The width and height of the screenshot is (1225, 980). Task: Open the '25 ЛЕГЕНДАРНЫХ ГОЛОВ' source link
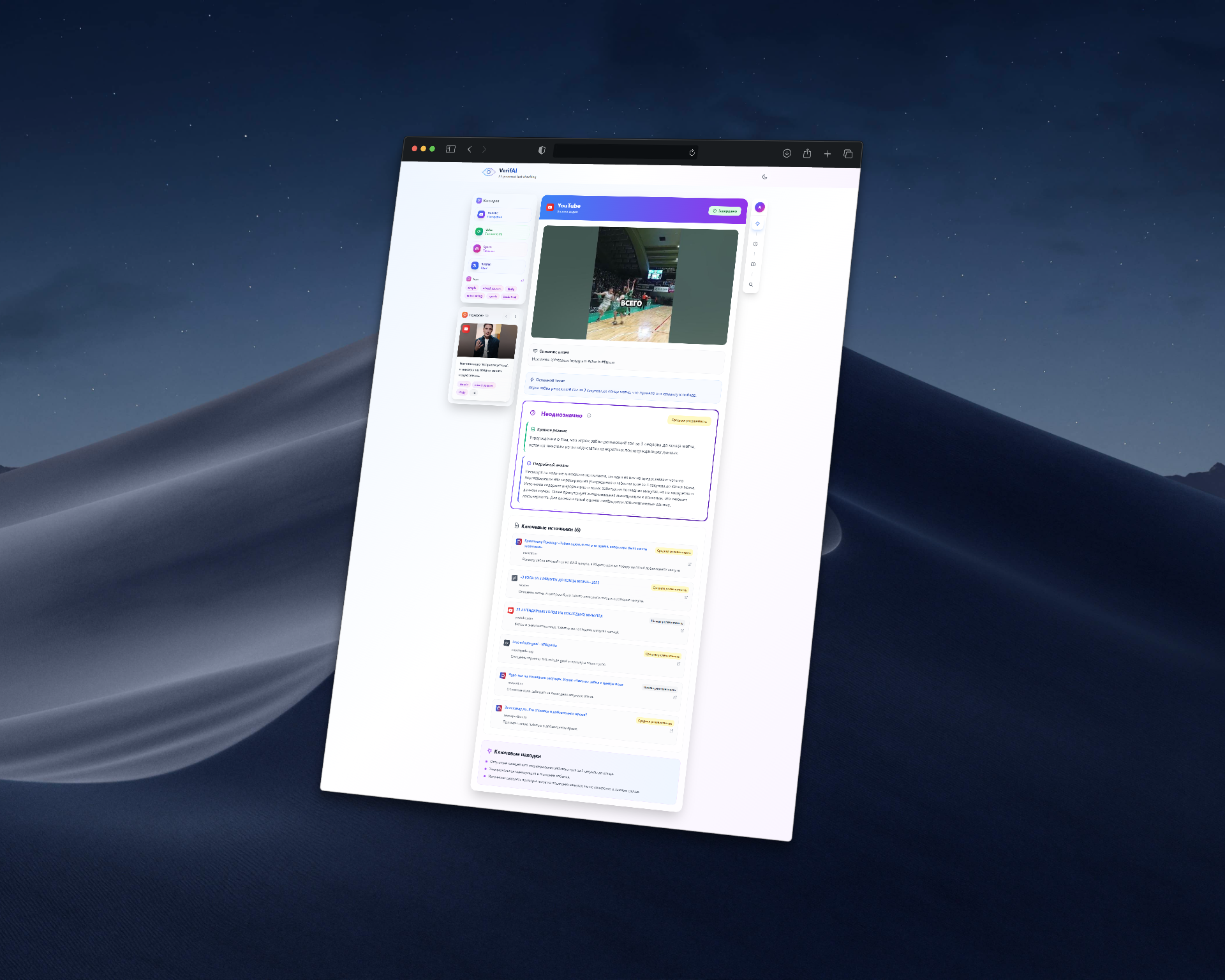tap(559, 612)
